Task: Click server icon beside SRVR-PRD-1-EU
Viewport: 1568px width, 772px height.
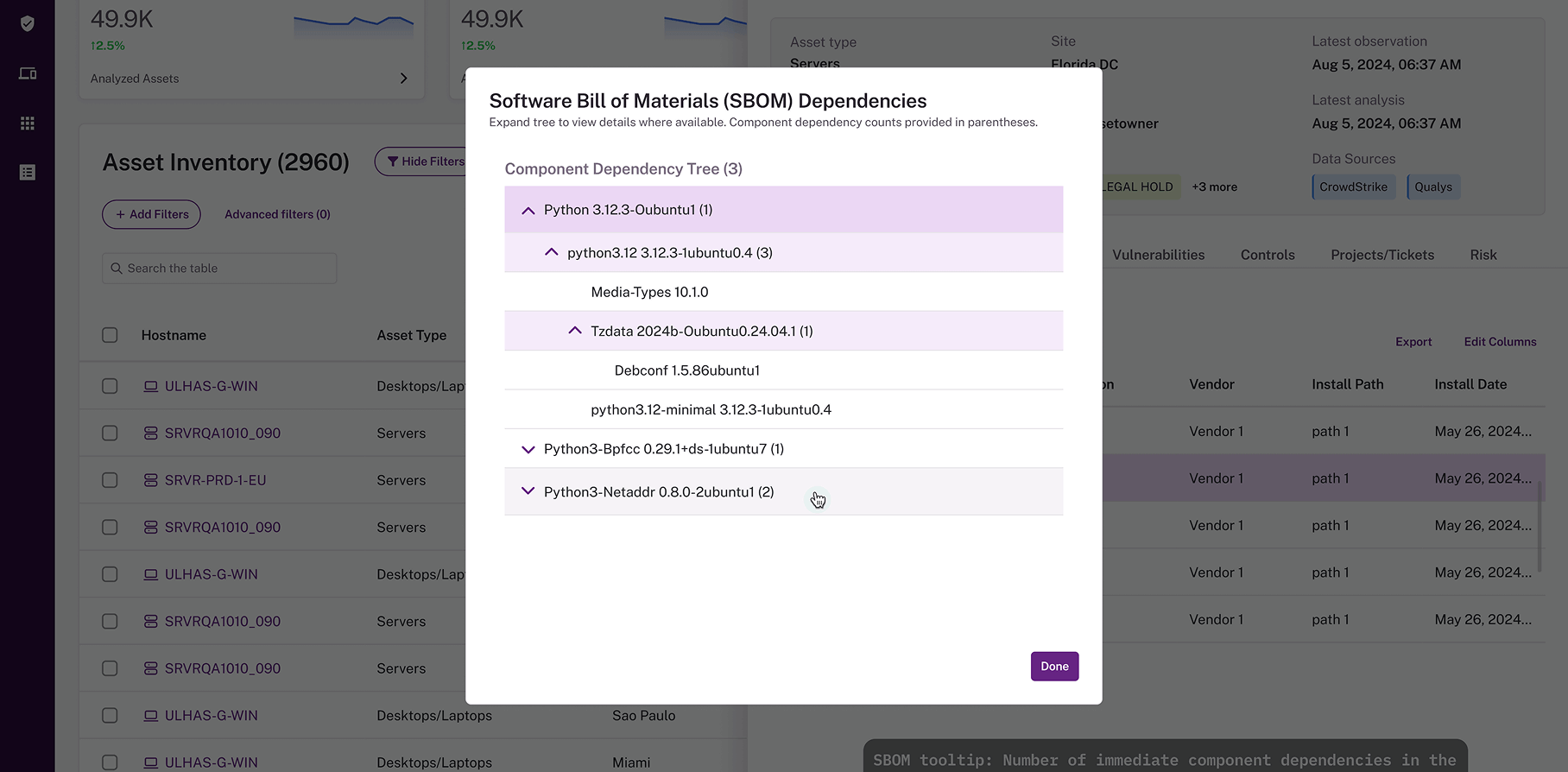Action: point(150,480)
